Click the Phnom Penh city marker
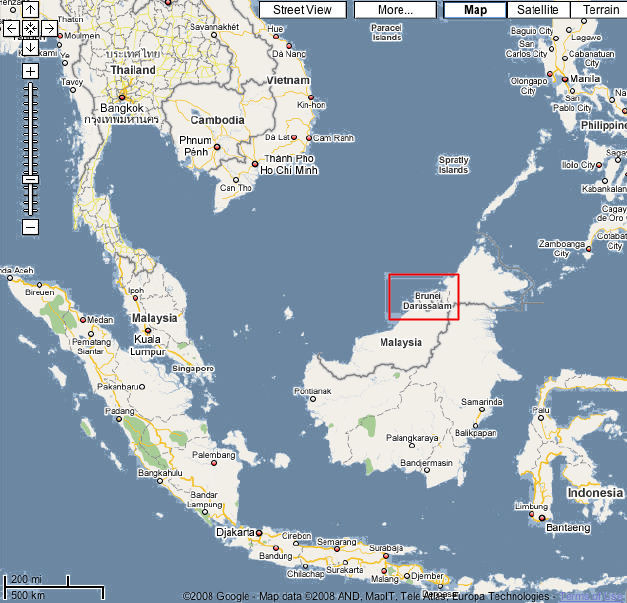Viewport: 627px width, 603px height. (x=216, y=146)
